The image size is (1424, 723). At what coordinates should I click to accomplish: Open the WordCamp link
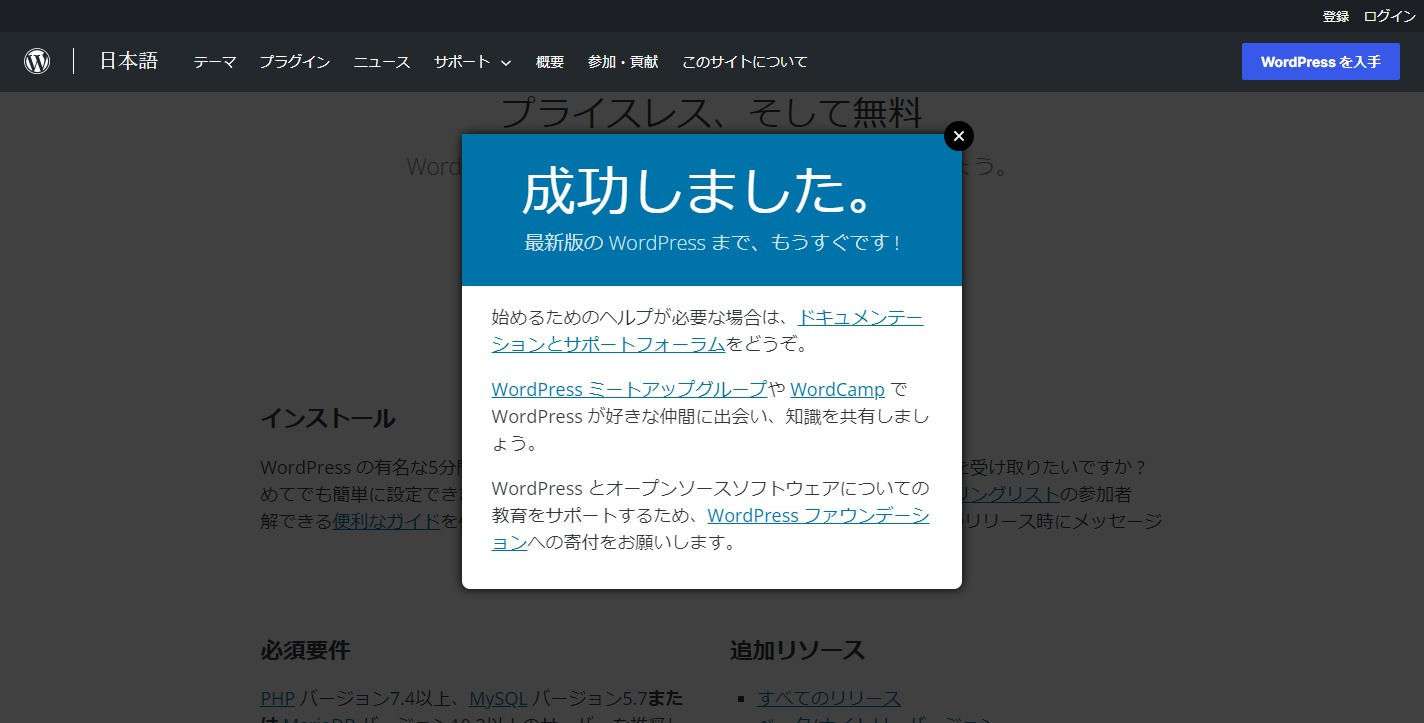pos(837,389)
